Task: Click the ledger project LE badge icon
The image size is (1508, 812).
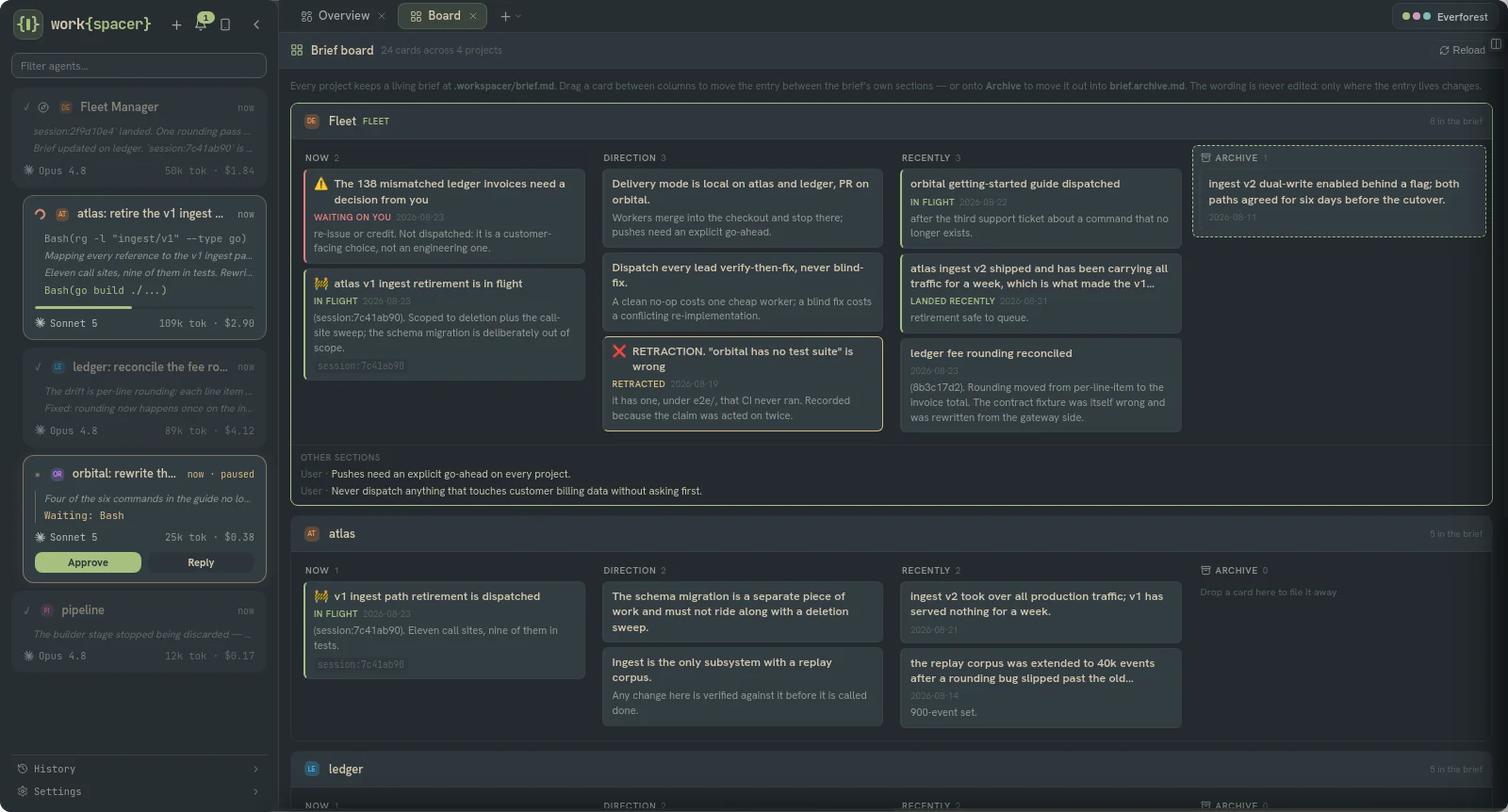Action: pos(312,769)
